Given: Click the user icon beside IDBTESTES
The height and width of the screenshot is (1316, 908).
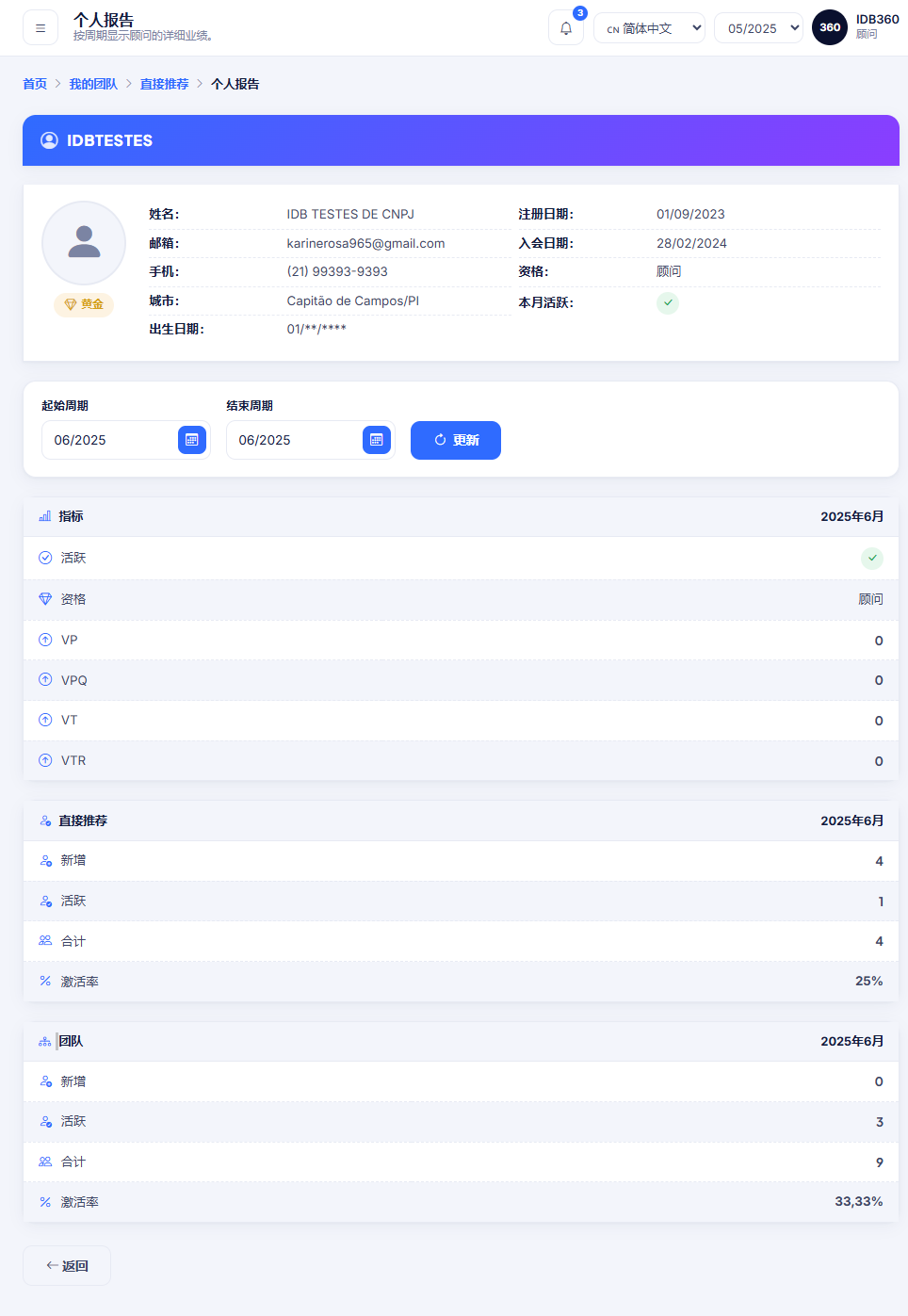Looking at the screenshot, I should (49, 140).
